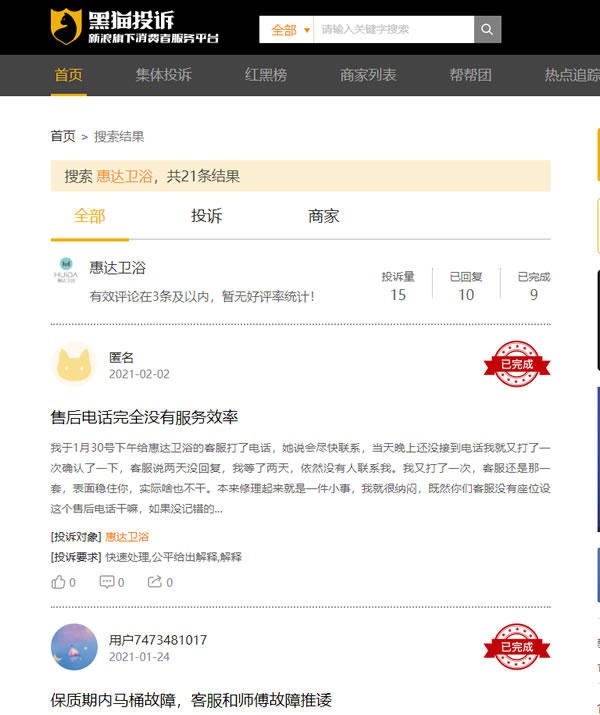
Task: Click 惠达卫浴 complaint target link
Action: click(x=127, y=536)
